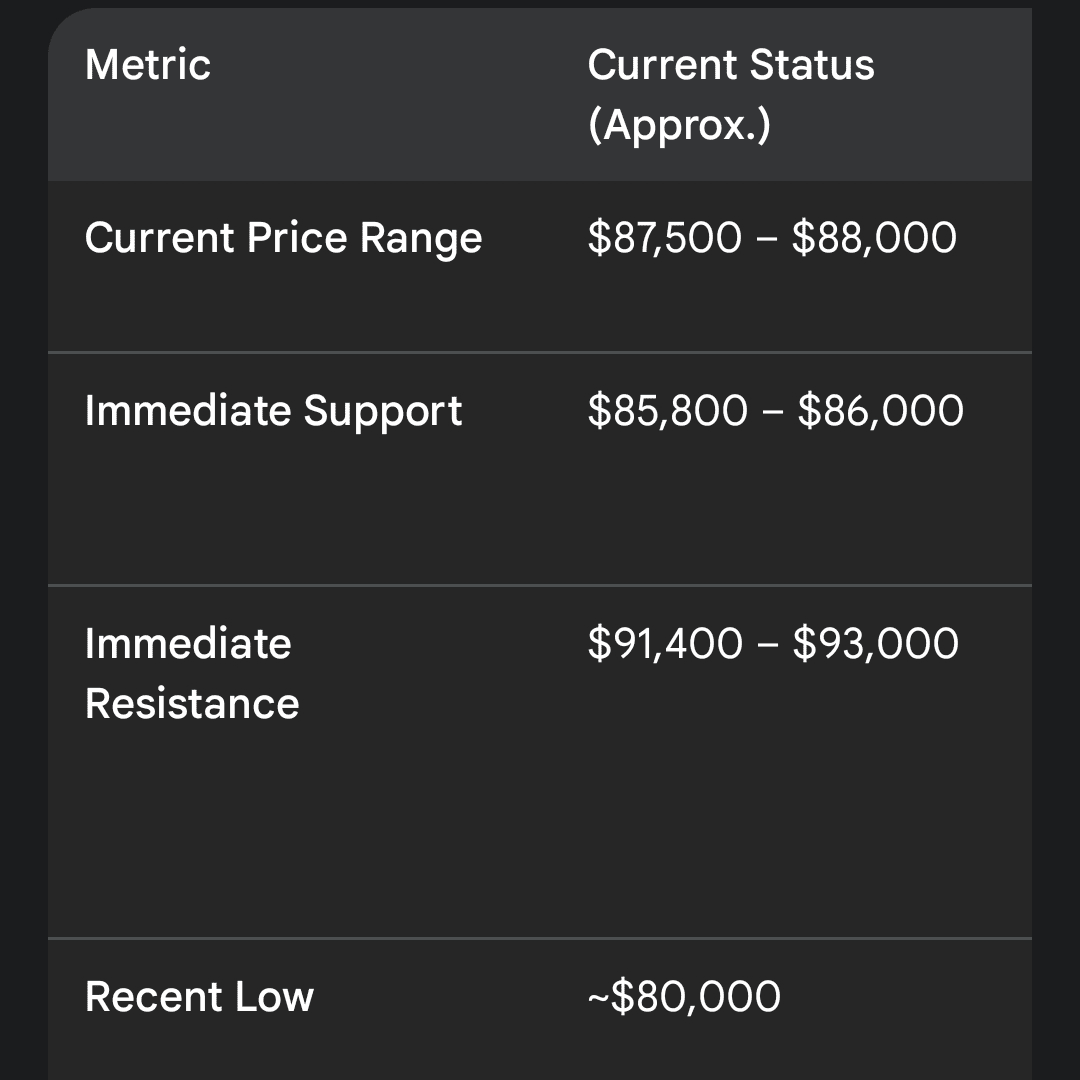
Task: Select the ~$80,000 recent low value
Action: pyautogui.click(x=684, y=998)
